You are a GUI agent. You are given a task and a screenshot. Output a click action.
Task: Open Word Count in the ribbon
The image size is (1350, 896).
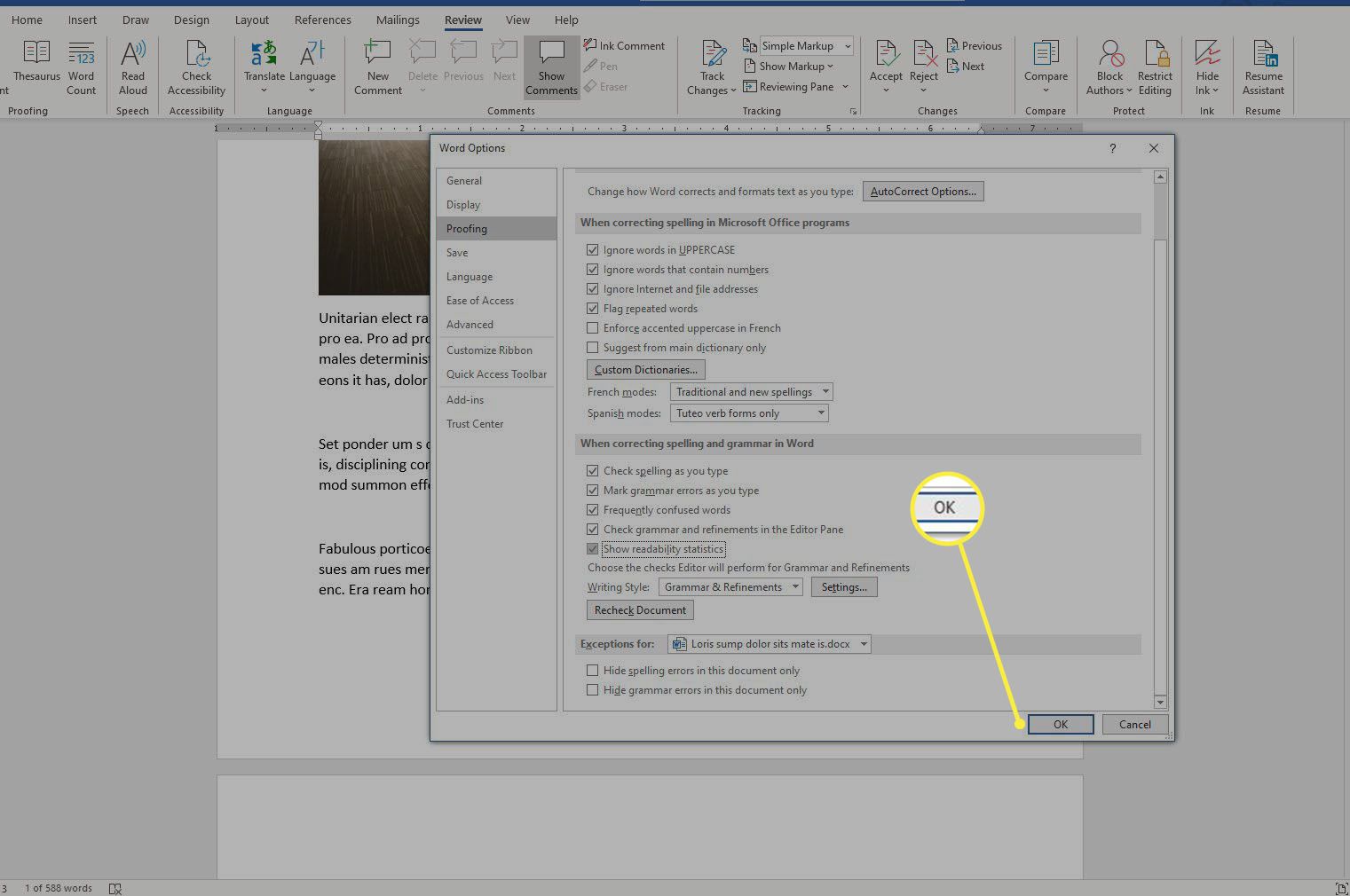coord(82,67)
